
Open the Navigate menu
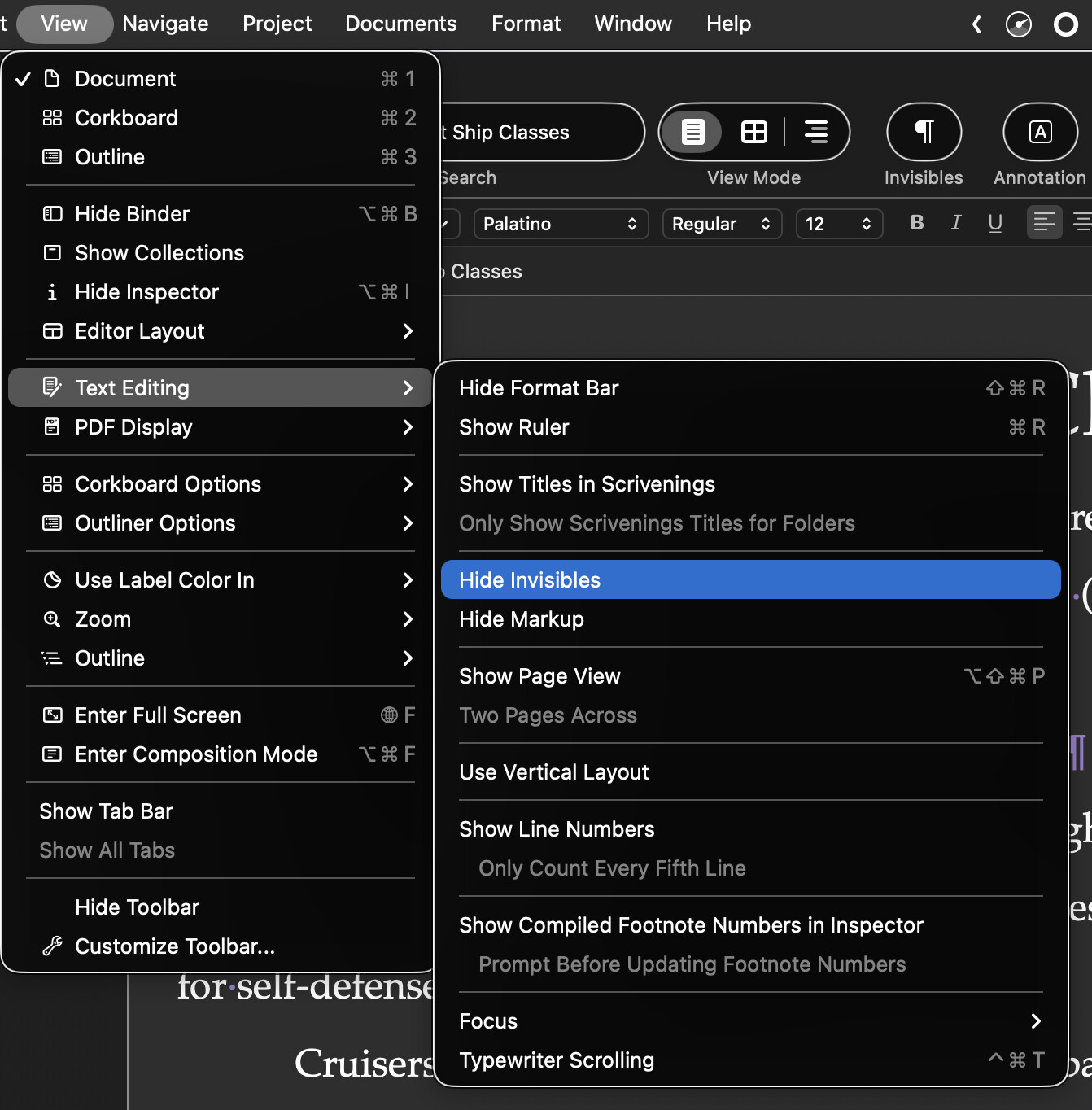point(165,24)
